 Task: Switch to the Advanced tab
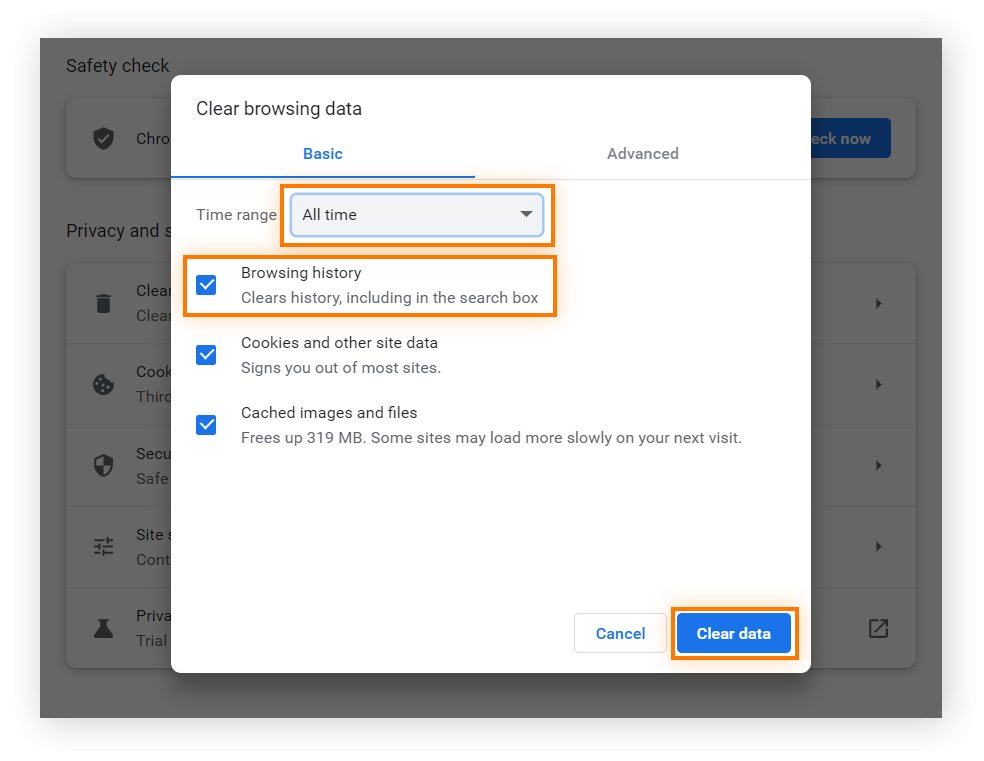tap(642, 154)
